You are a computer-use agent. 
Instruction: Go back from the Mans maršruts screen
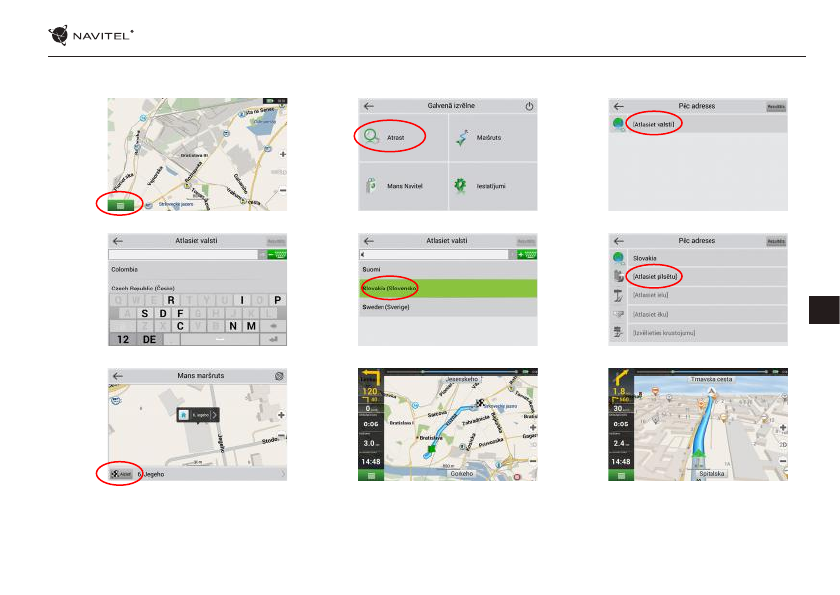(118, 376)
